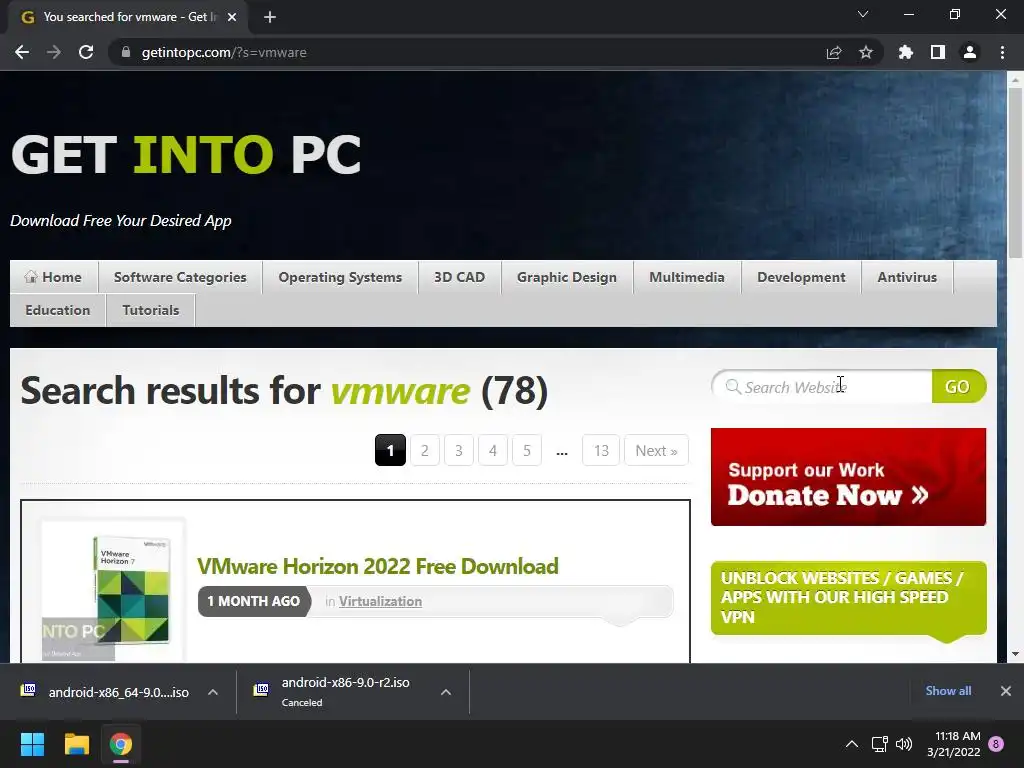Screen dimensions: 1024x768
Task: Expand options for android-x86_64-9.0 iso download
Action: [x=213, y=692]
